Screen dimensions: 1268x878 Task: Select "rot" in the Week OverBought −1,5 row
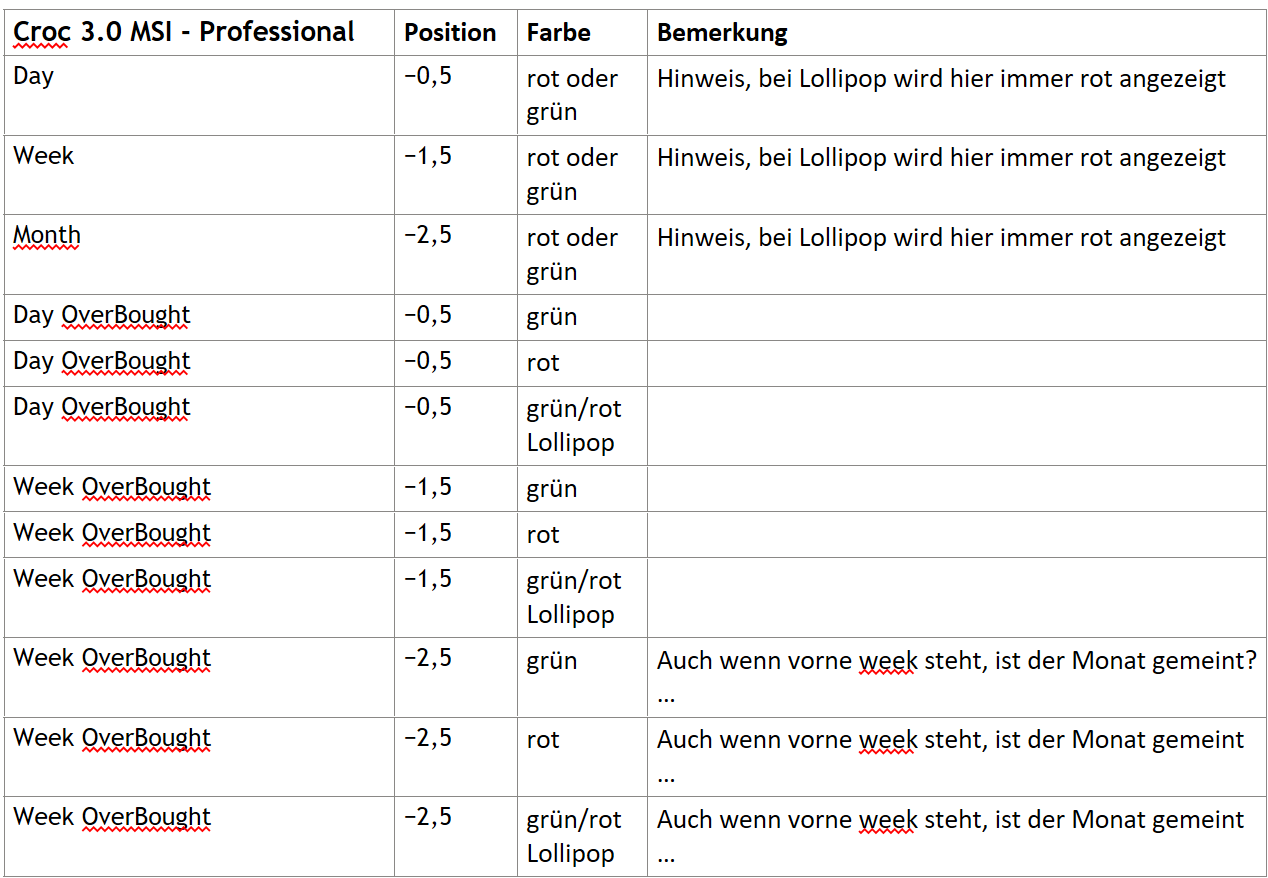543,535
